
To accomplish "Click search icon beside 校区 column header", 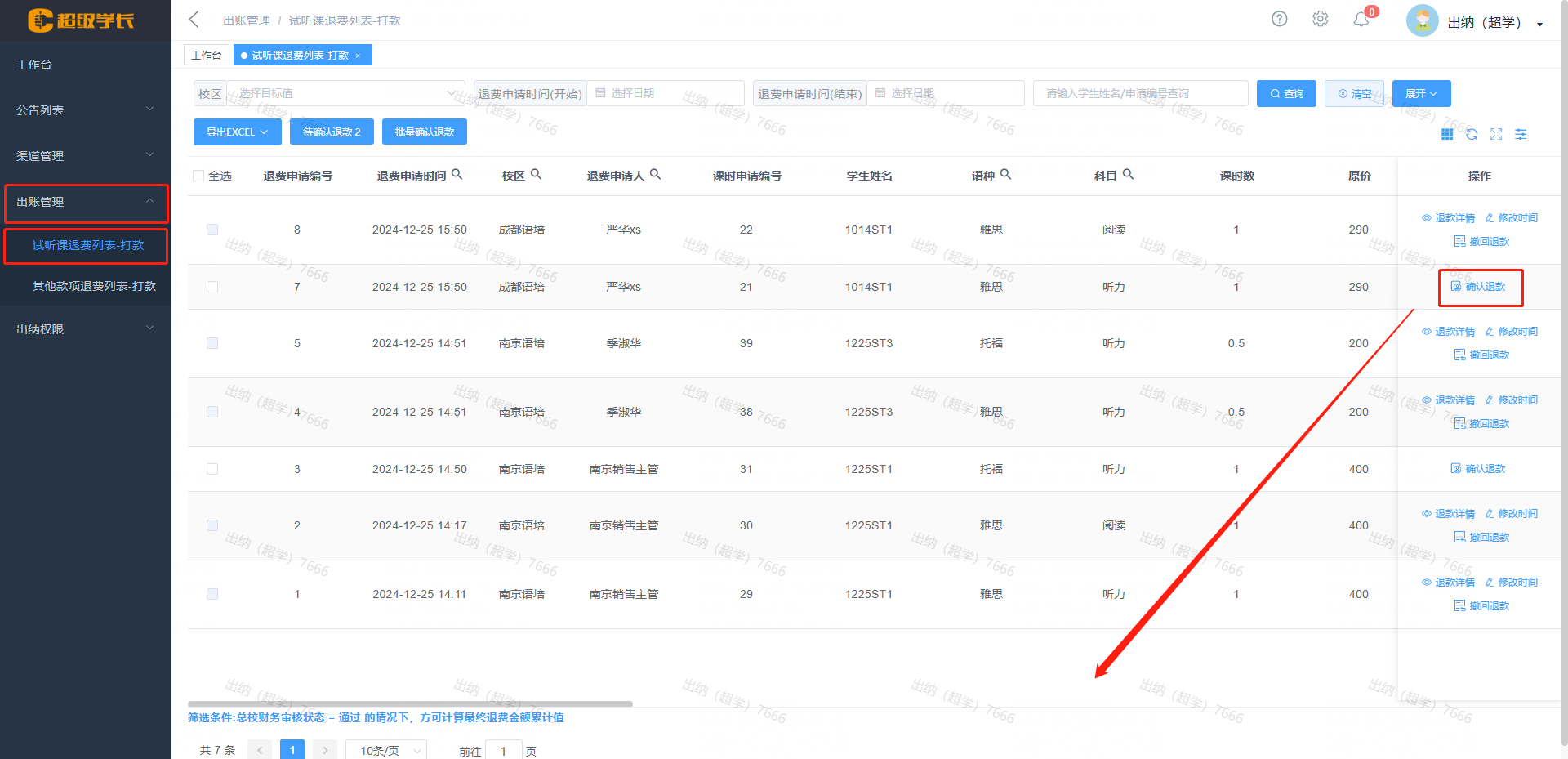I will [x=537, y=174].
